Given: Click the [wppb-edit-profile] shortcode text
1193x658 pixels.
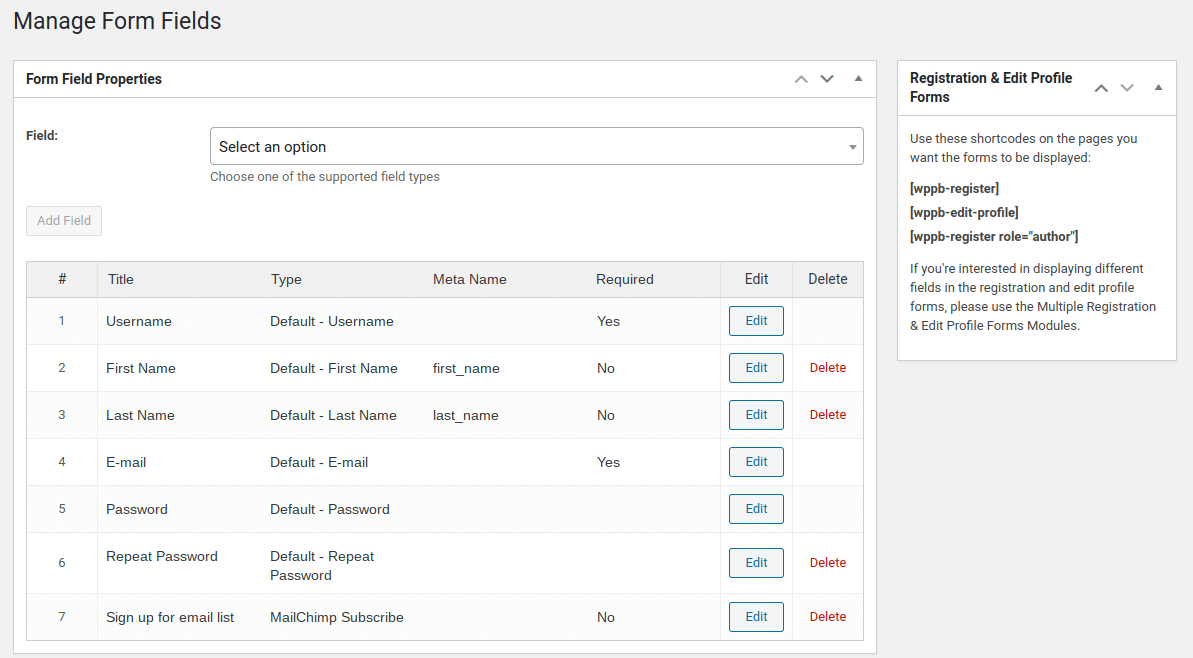Looking at the screenshot, I should [x=964, y=212].
